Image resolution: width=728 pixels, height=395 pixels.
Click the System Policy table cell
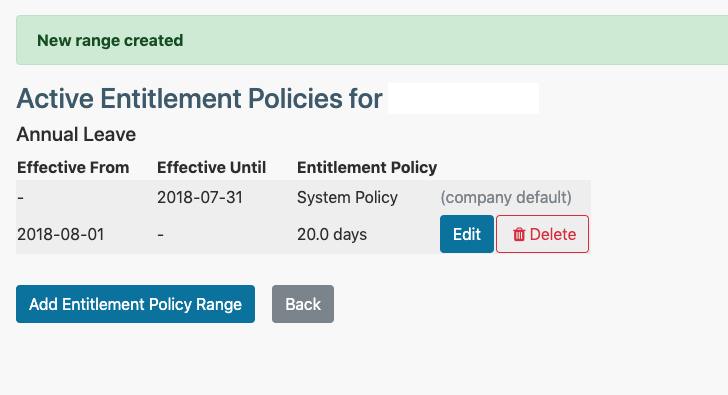[x=347, y=198]
